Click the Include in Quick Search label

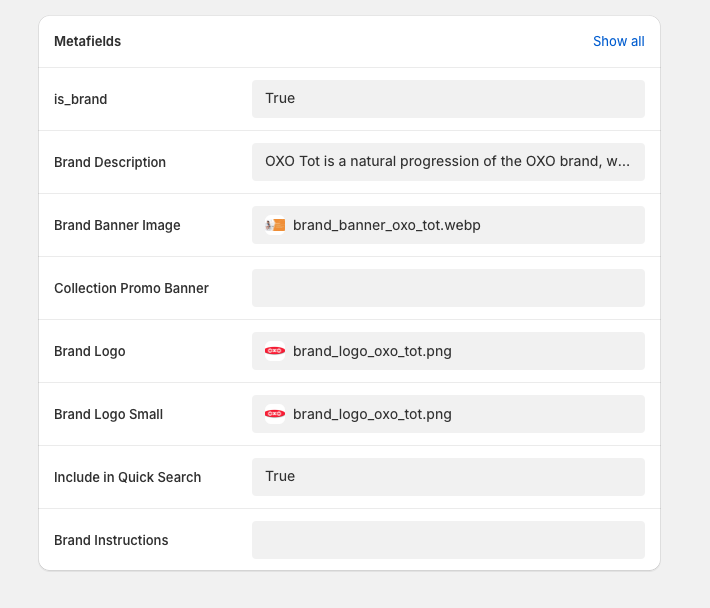pyautogui.click(x=128, y=477)
